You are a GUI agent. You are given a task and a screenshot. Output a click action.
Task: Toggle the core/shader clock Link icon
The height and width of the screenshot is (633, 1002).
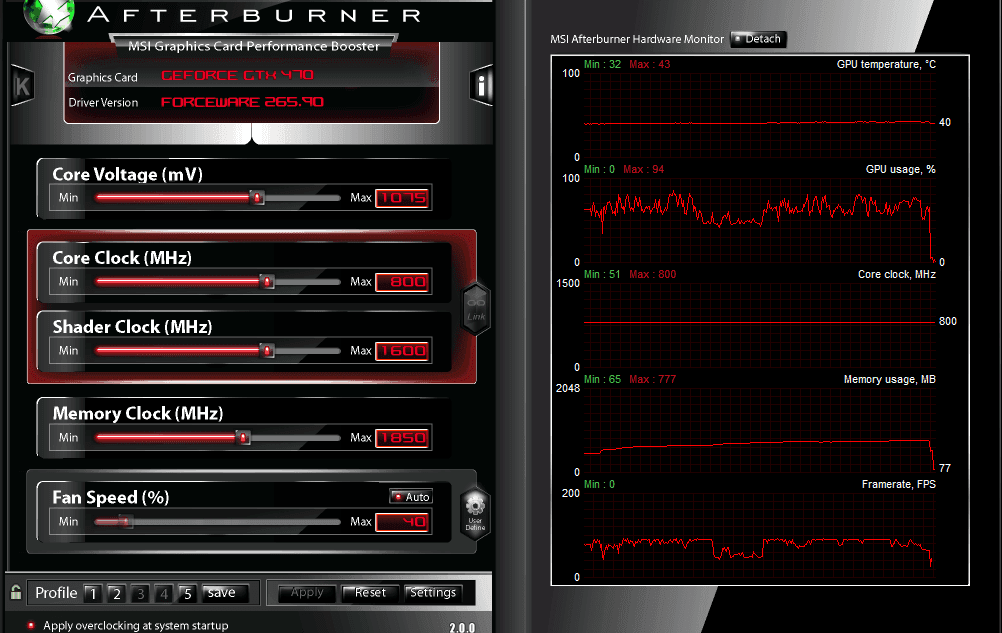click(476, 309)
